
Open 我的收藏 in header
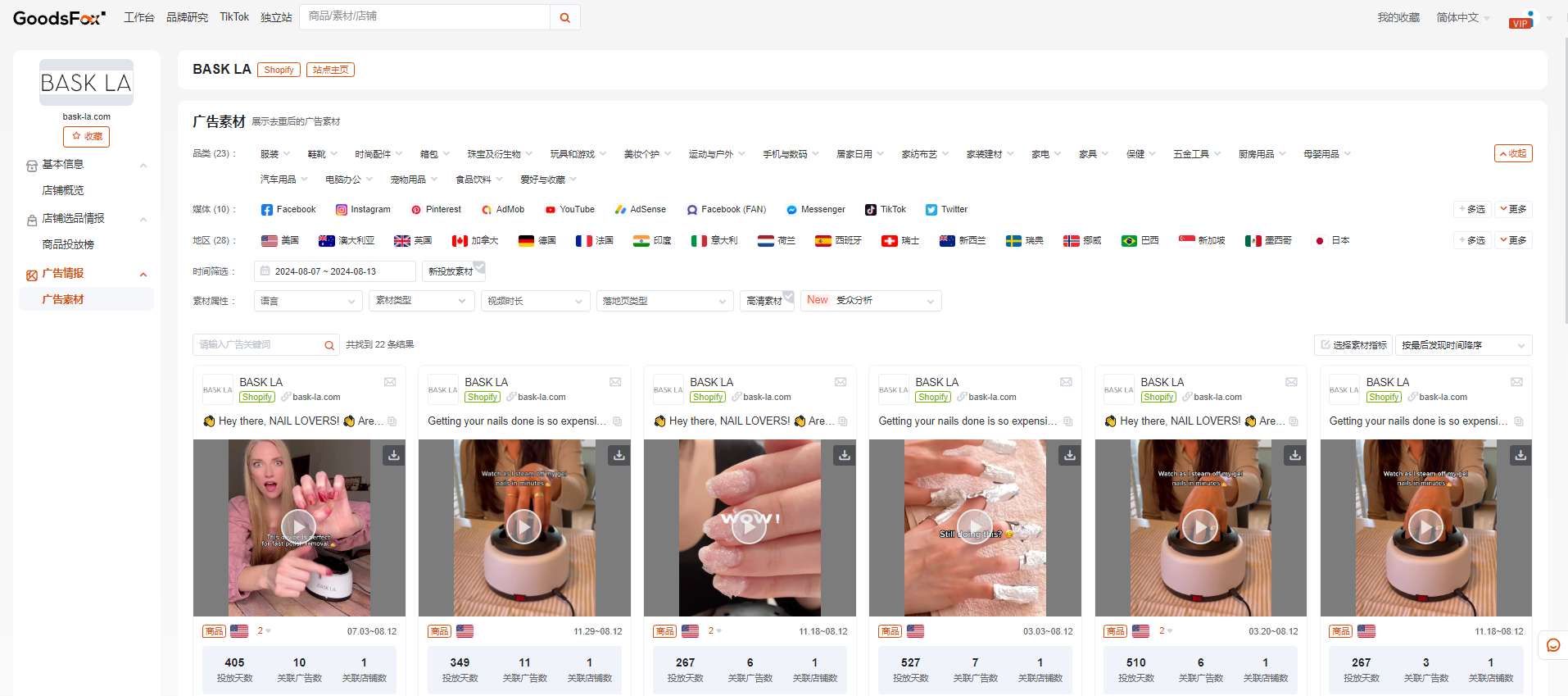[1398, 17]
